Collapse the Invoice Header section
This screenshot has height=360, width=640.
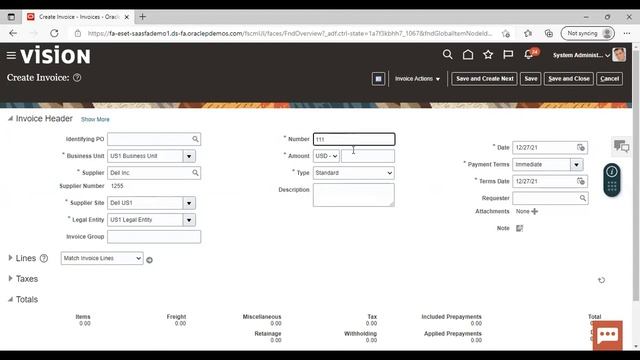coord(10,119)
